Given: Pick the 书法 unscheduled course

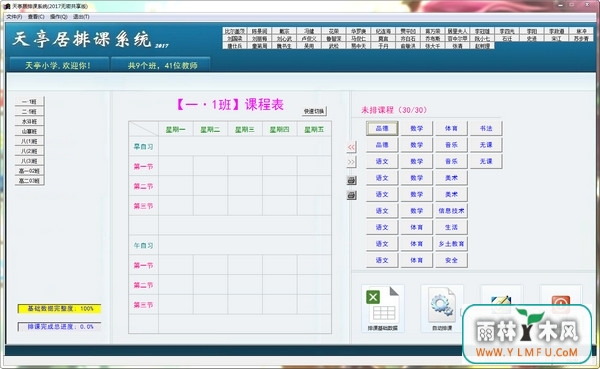Looking at the screenshot, I should (486, 128).
